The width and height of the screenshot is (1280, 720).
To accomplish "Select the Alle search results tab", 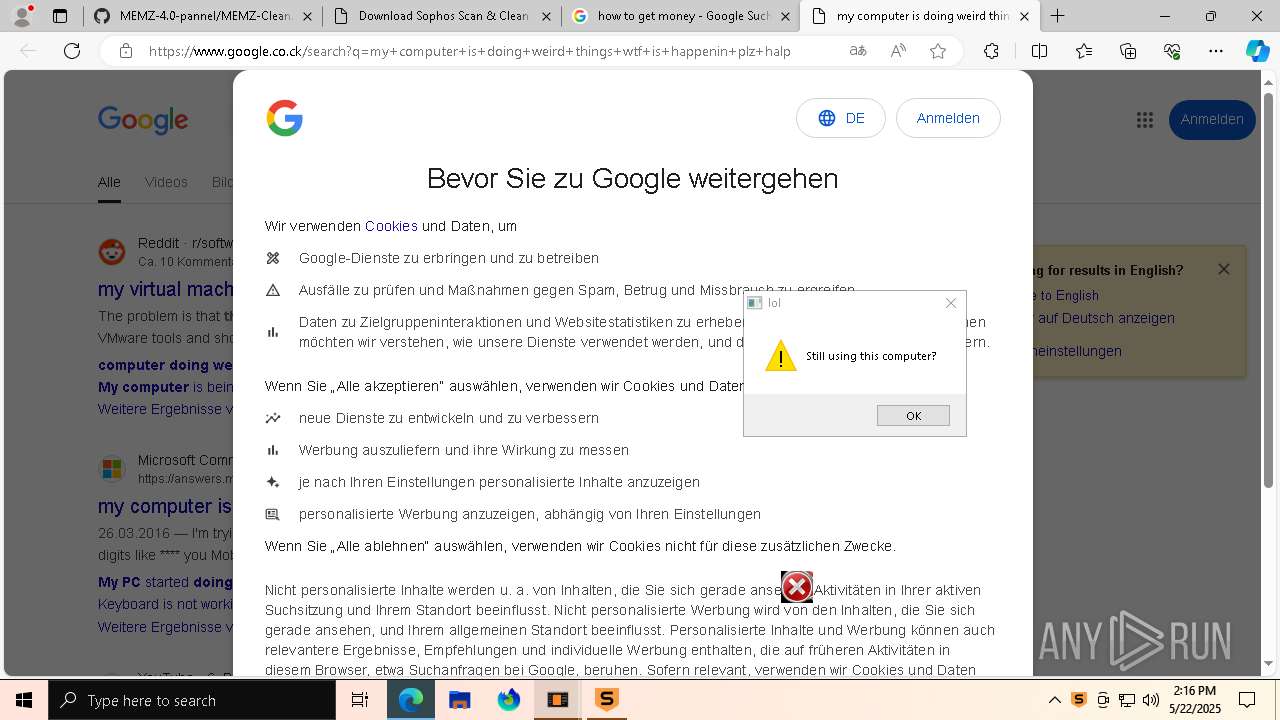I will click(x=109, y=182).
